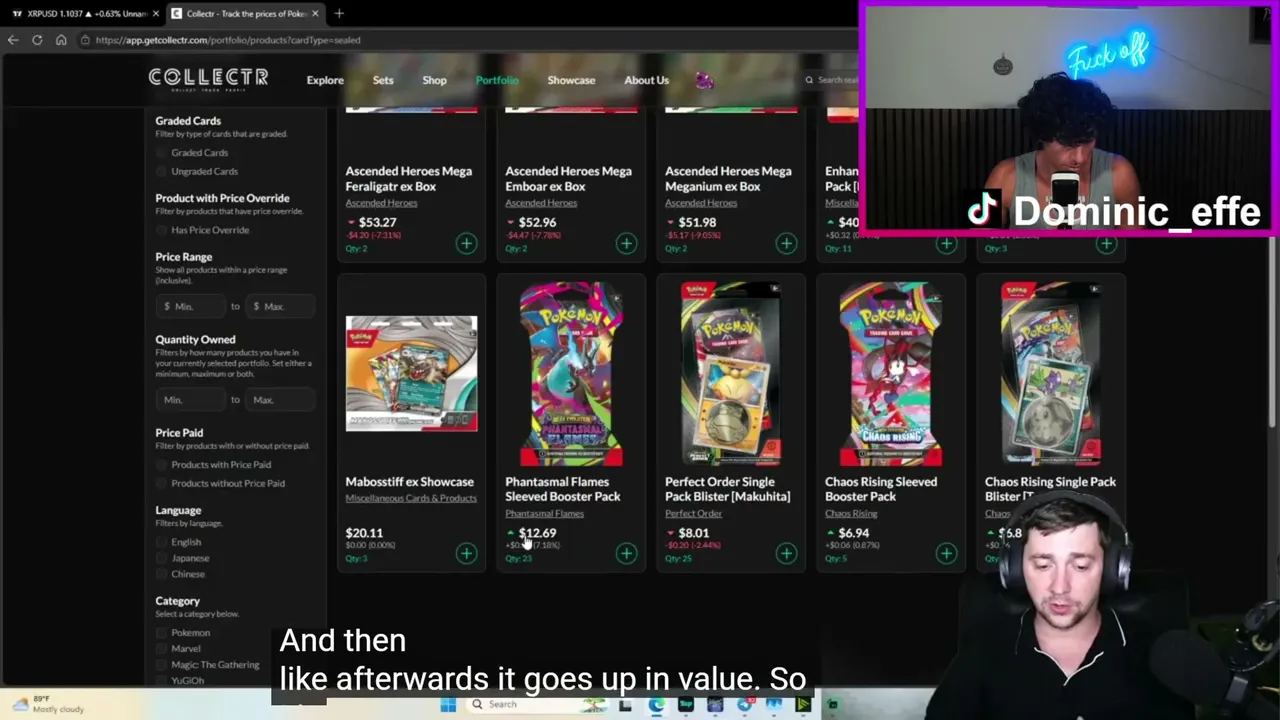Close the XRPUSD browser tab
Image resolution: width=1280 pixels, height=720 pixels.
156,13
